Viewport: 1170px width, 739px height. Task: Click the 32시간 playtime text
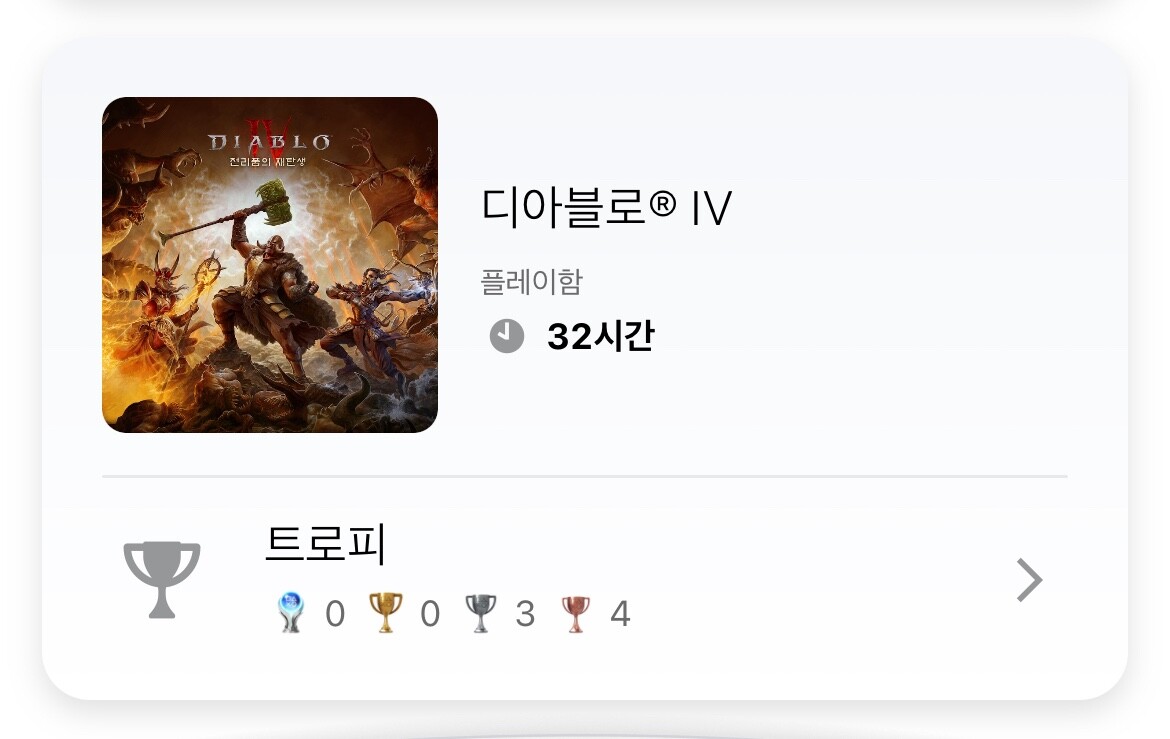coord(601,336)
